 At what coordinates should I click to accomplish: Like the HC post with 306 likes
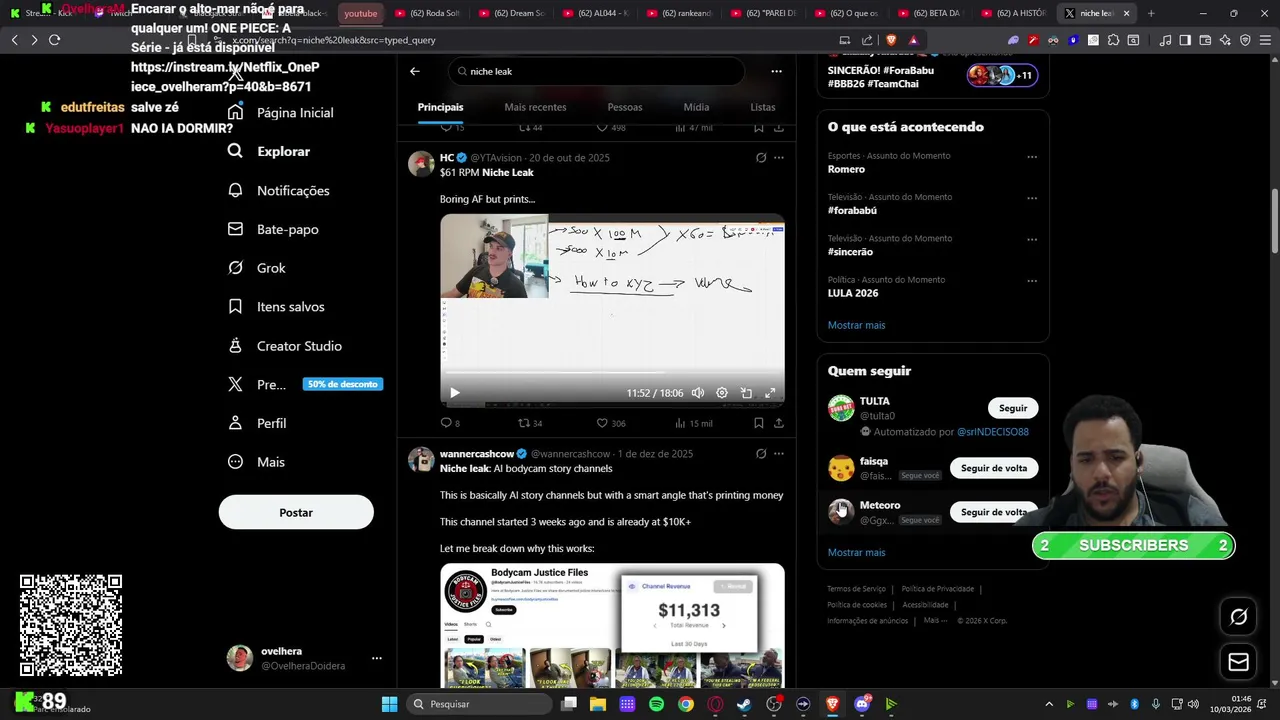(x=603, y=423)
